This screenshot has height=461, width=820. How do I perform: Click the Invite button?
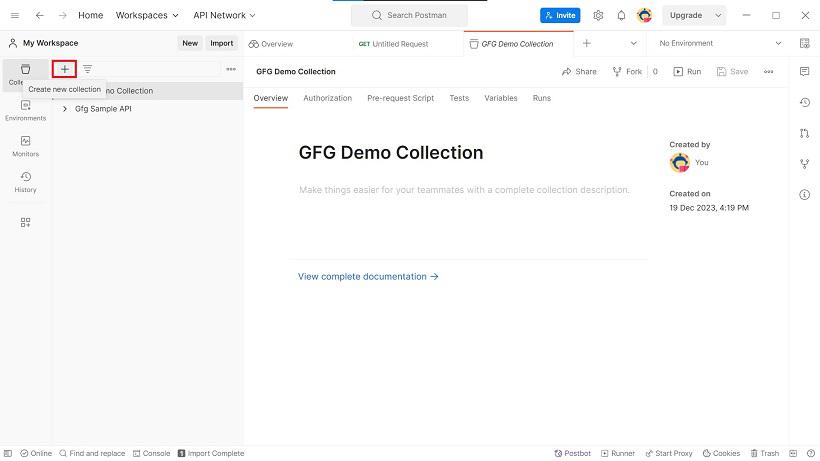[560, 15]
